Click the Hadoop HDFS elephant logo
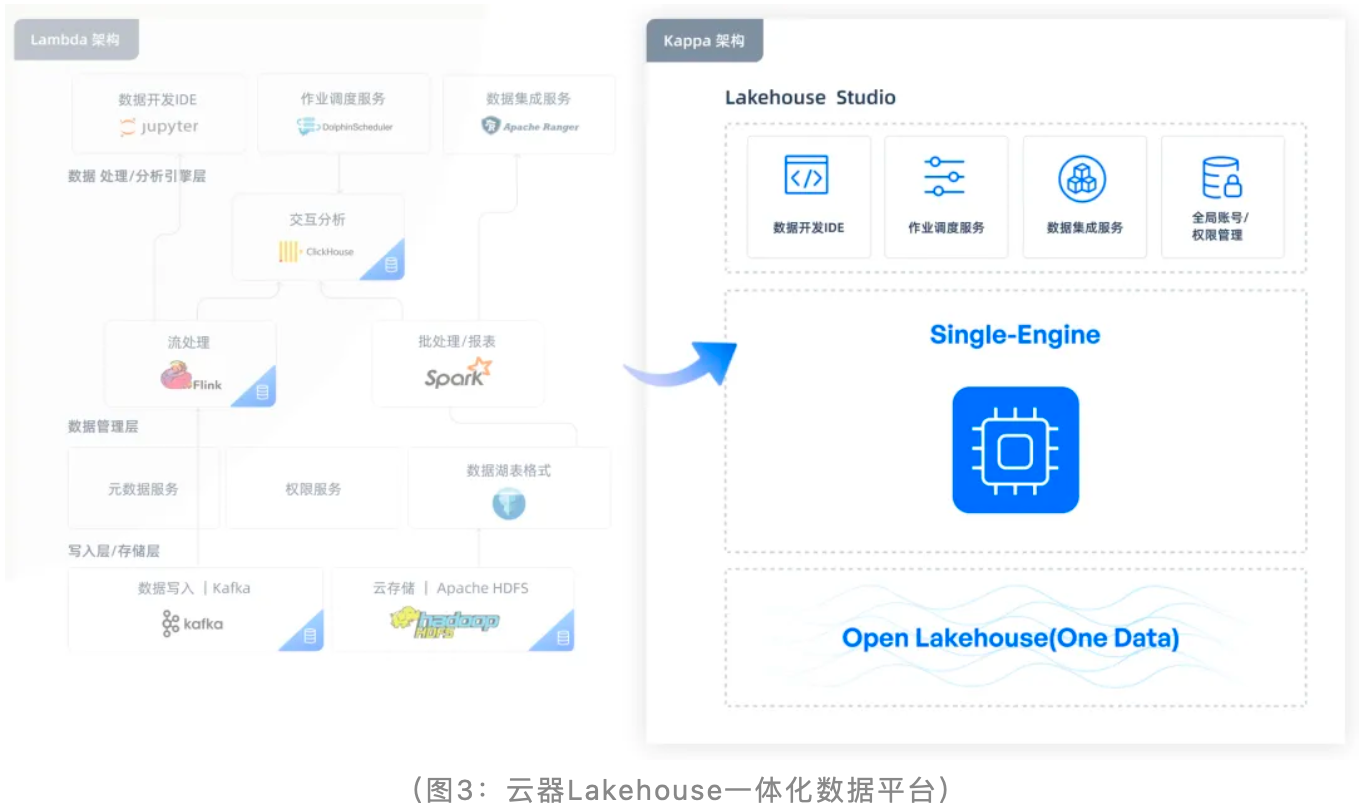Viewport: 1360px width, 810px height. click(445, 622)
